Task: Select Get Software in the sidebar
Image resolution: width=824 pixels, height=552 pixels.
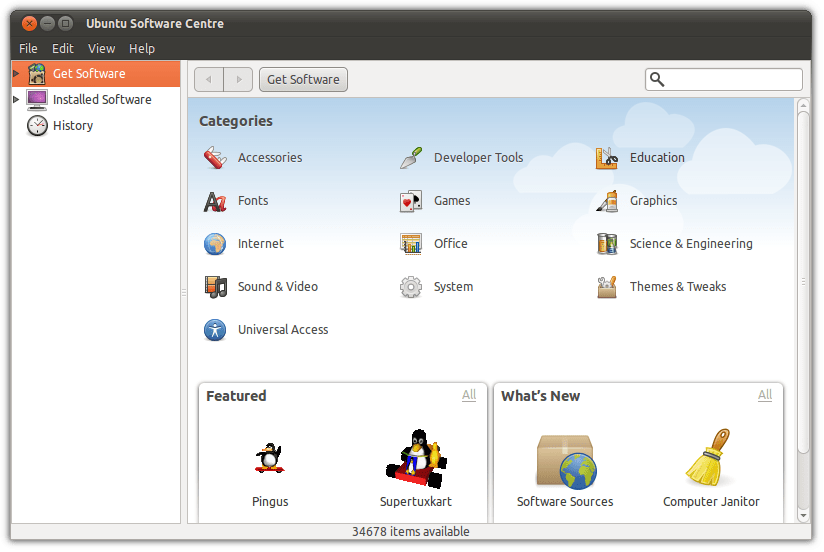Action: coord(96,74)
